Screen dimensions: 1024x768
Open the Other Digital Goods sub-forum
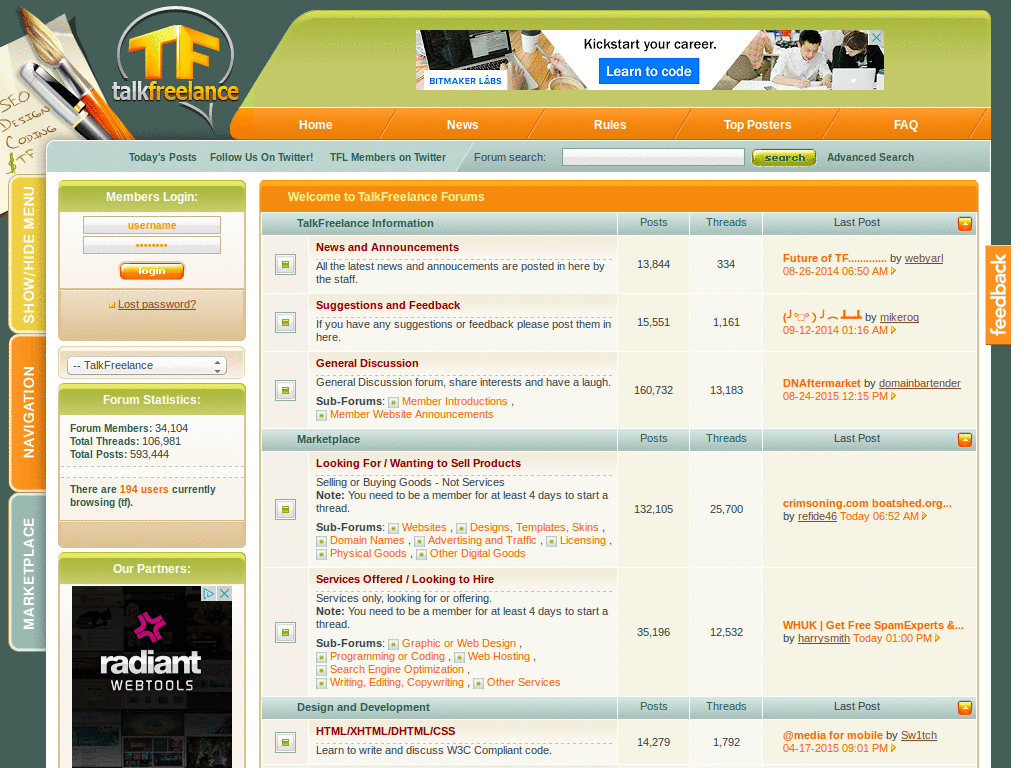point(477,553)
